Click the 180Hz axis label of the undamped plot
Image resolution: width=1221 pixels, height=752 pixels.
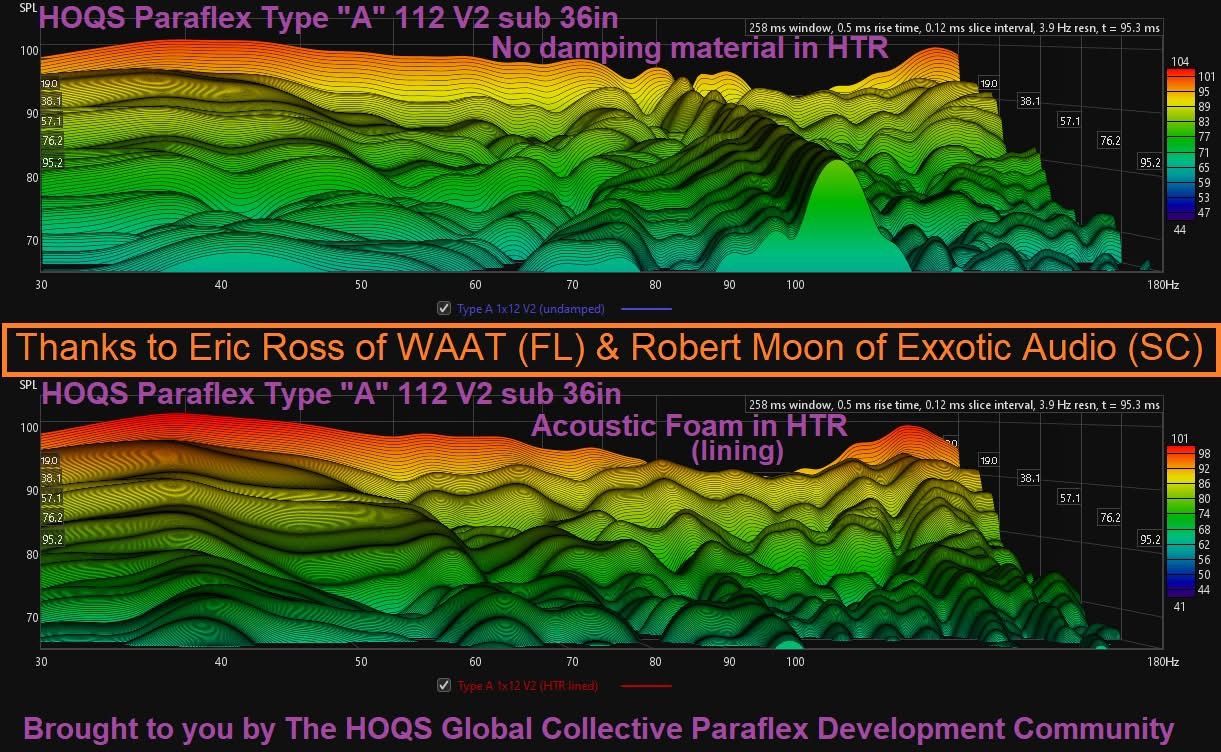[x=1163, y=285]
